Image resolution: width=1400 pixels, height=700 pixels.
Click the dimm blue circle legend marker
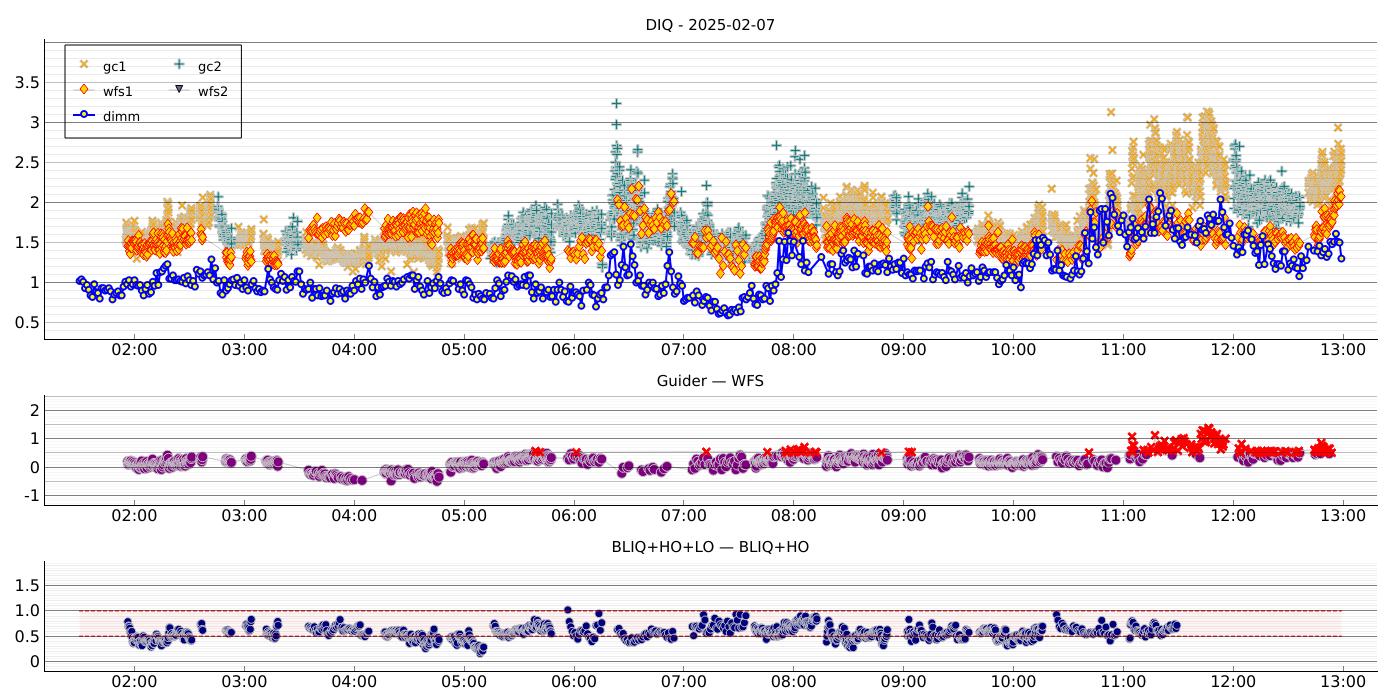[x=84, y=115]
